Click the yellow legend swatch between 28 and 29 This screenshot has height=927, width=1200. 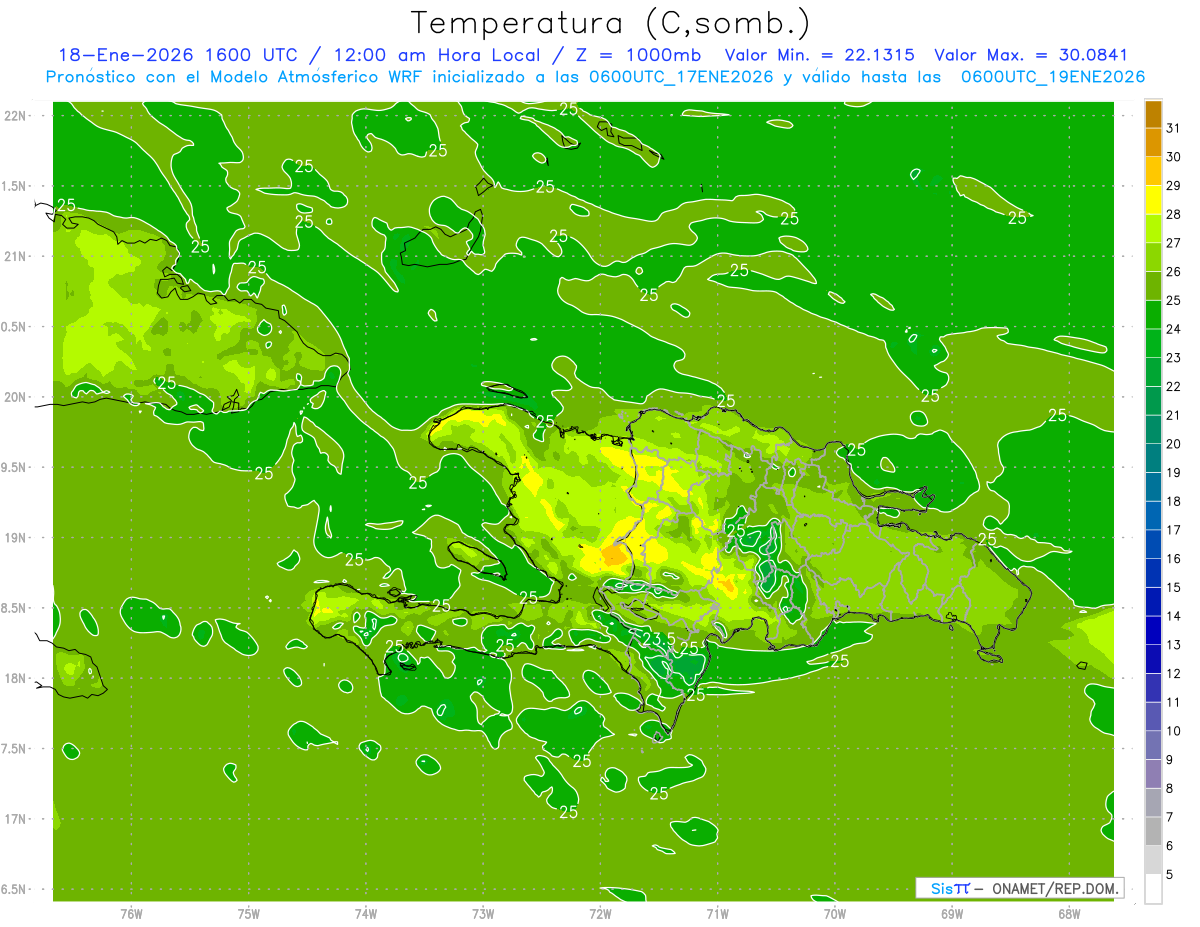(x=1153, y=200)
